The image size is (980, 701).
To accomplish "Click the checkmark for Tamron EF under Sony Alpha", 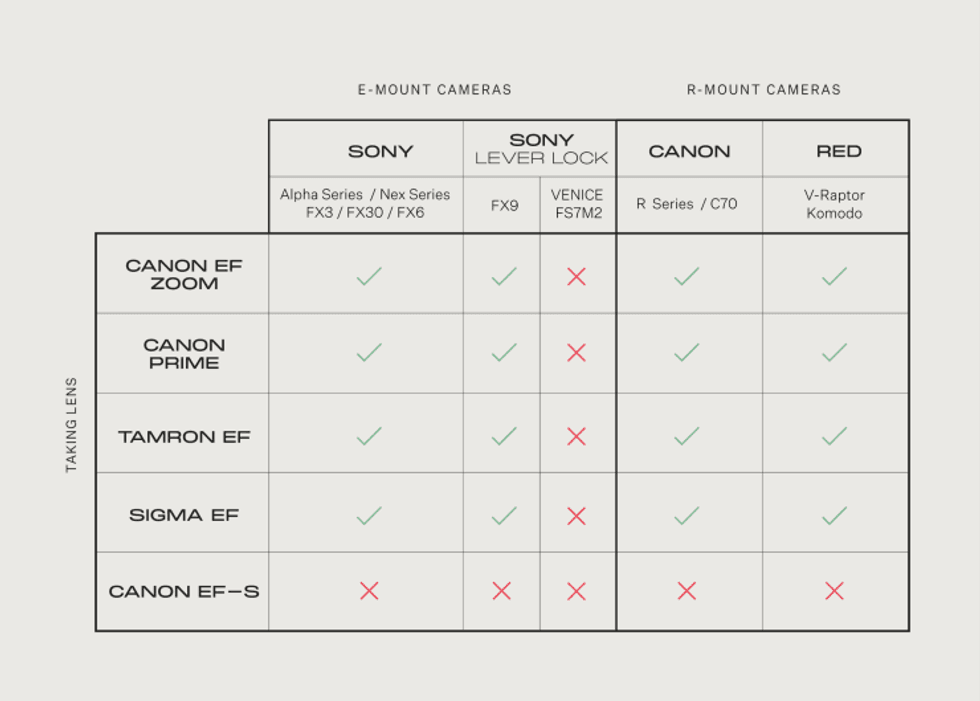I will [369, 436].
